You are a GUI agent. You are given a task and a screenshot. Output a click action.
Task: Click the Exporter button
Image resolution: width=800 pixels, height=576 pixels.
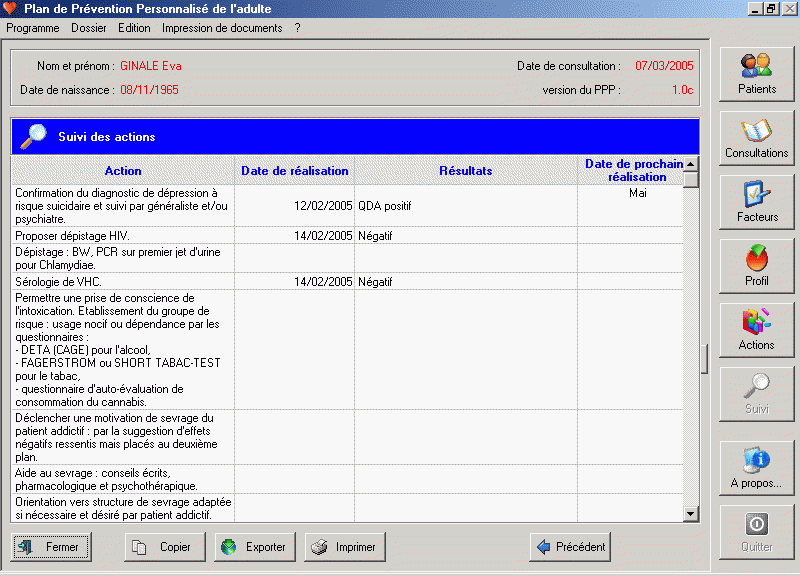coord(255,547)
